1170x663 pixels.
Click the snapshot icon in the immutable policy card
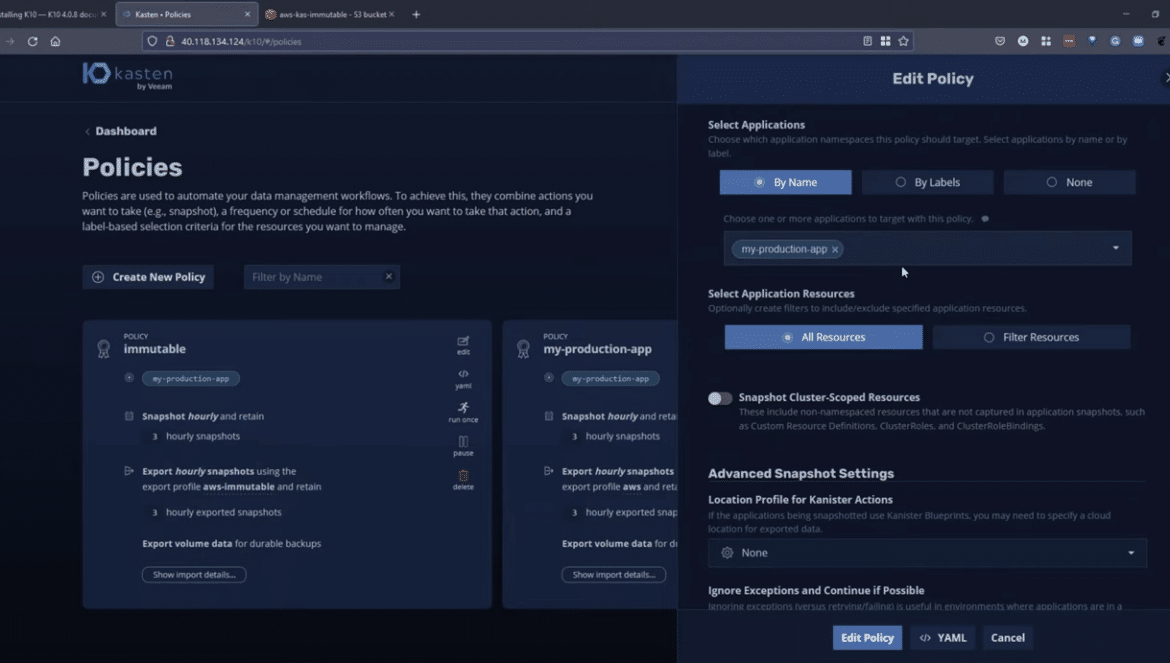point(129,416)
